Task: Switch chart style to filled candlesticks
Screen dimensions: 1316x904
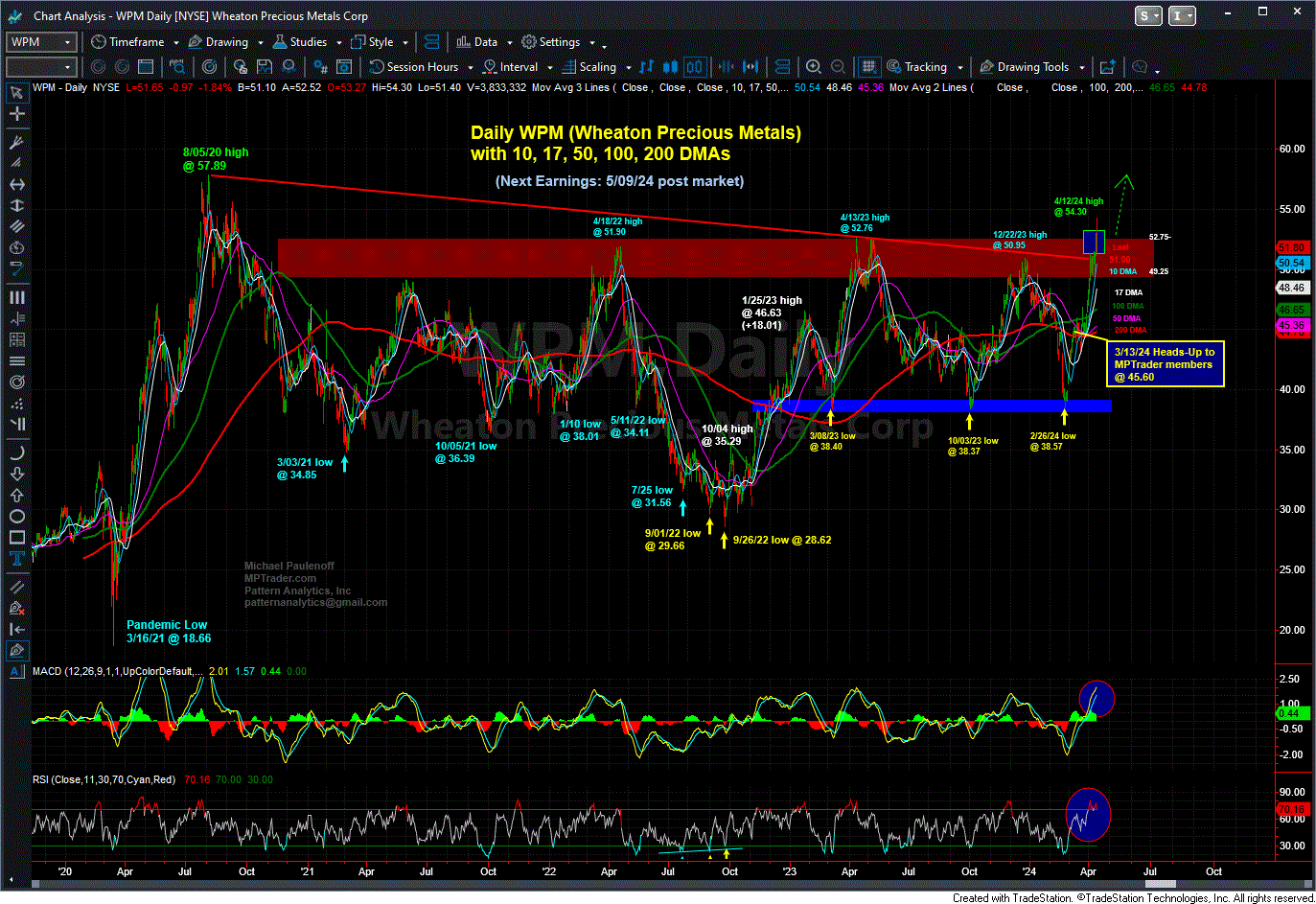Action: (670, 67)
